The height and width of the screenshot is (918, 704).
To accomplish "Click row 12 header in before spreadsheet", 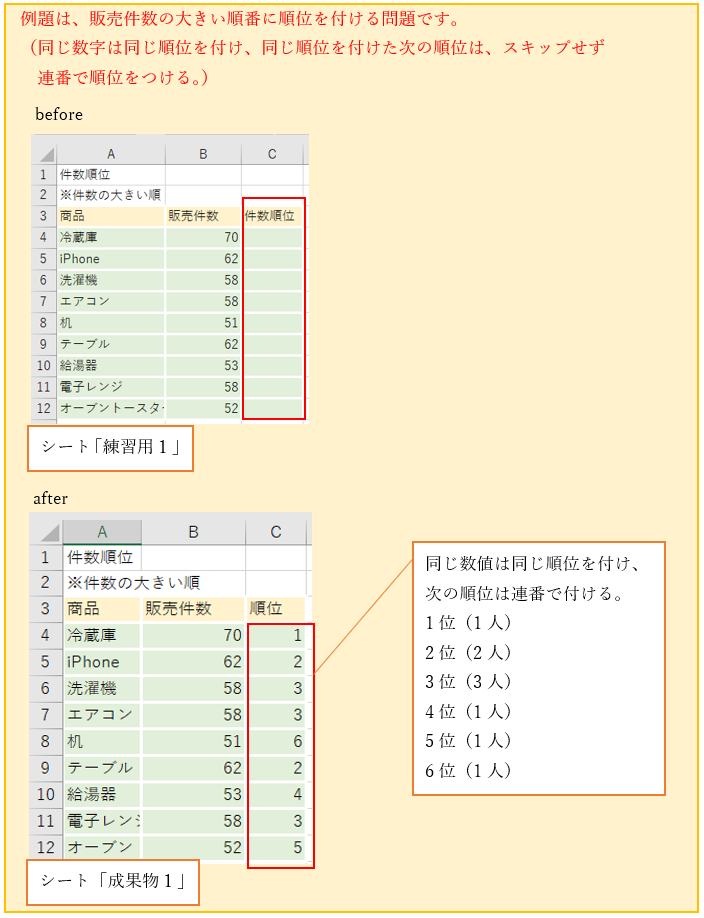I will tap(44, 408).
